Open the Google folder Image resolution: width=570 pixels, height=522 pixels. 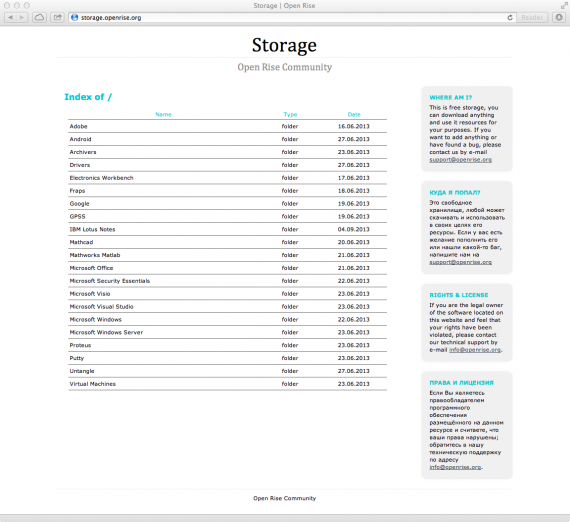click(x=79, y=204)
